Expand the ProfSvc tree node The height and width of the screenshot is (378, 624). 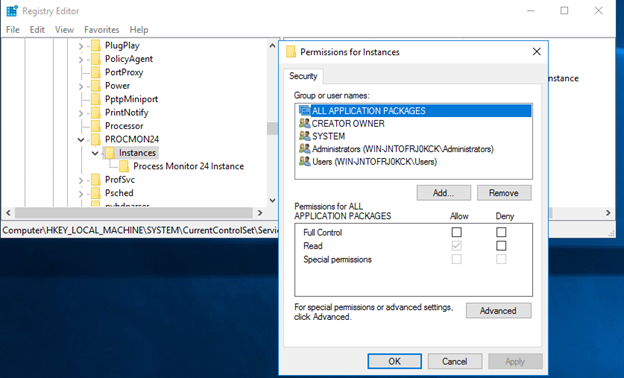[81, 180]
